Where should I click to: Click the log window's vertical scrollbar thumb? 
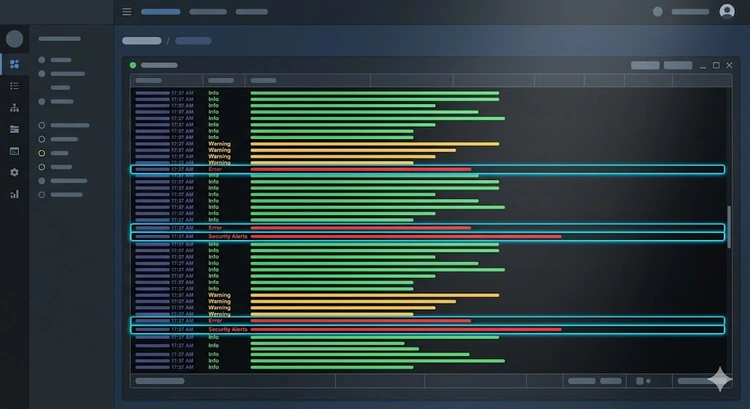[x=729, y=227]
